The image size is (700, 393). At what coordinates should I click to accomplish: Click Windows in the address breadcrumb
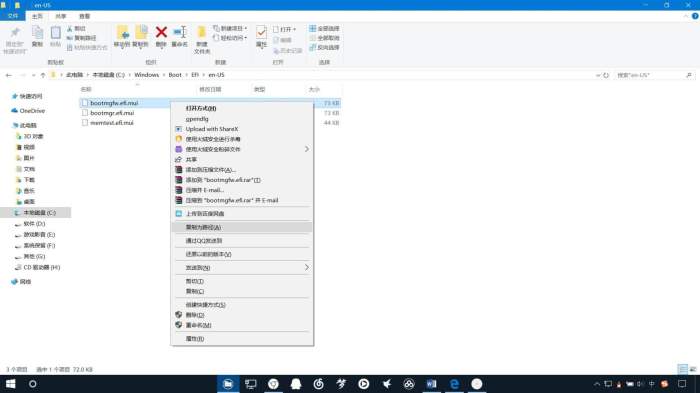[x=146, y=75]
